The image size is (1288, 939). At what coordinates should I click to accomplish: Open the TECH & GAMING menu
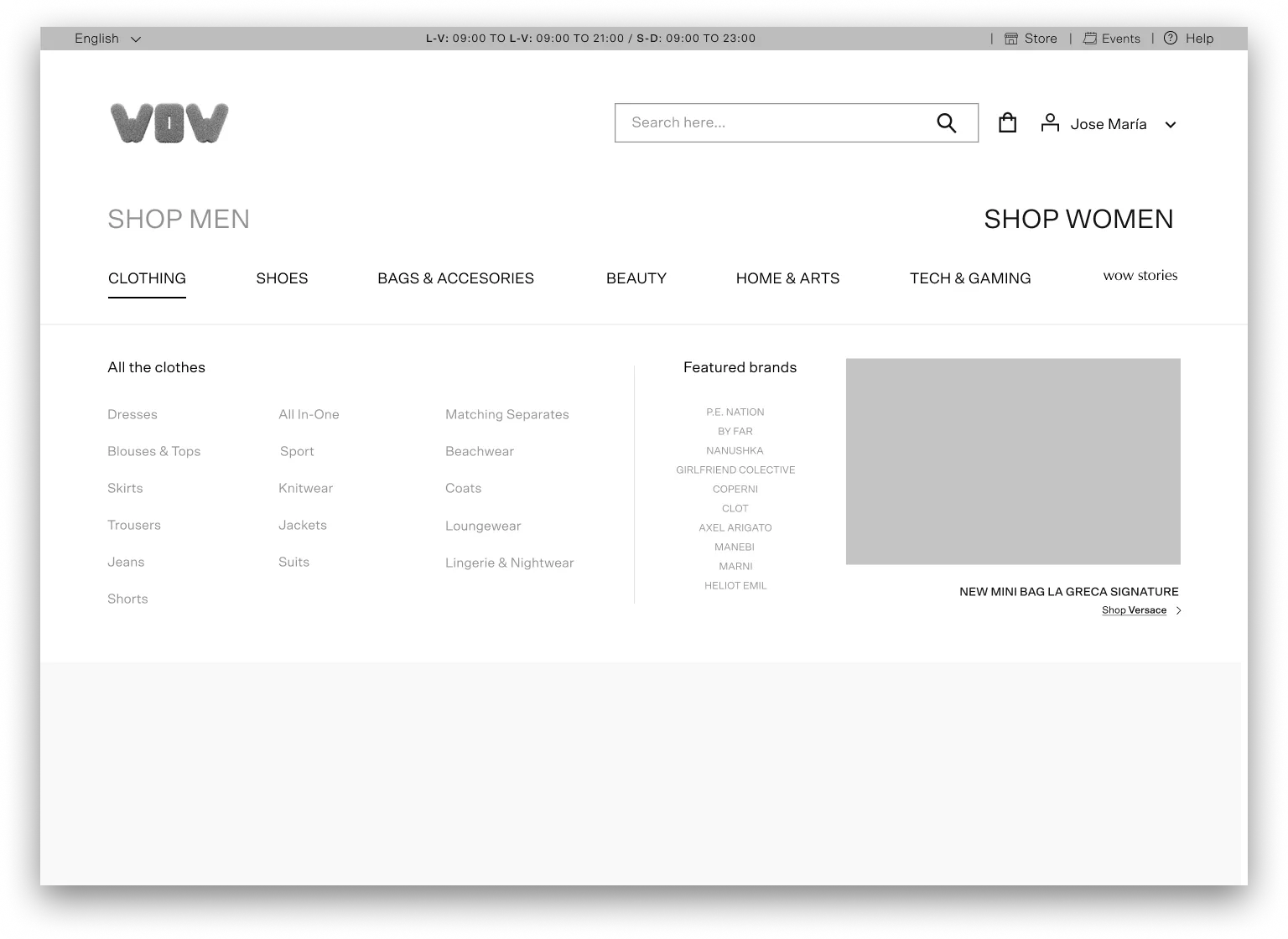click(x=970, y=278)
